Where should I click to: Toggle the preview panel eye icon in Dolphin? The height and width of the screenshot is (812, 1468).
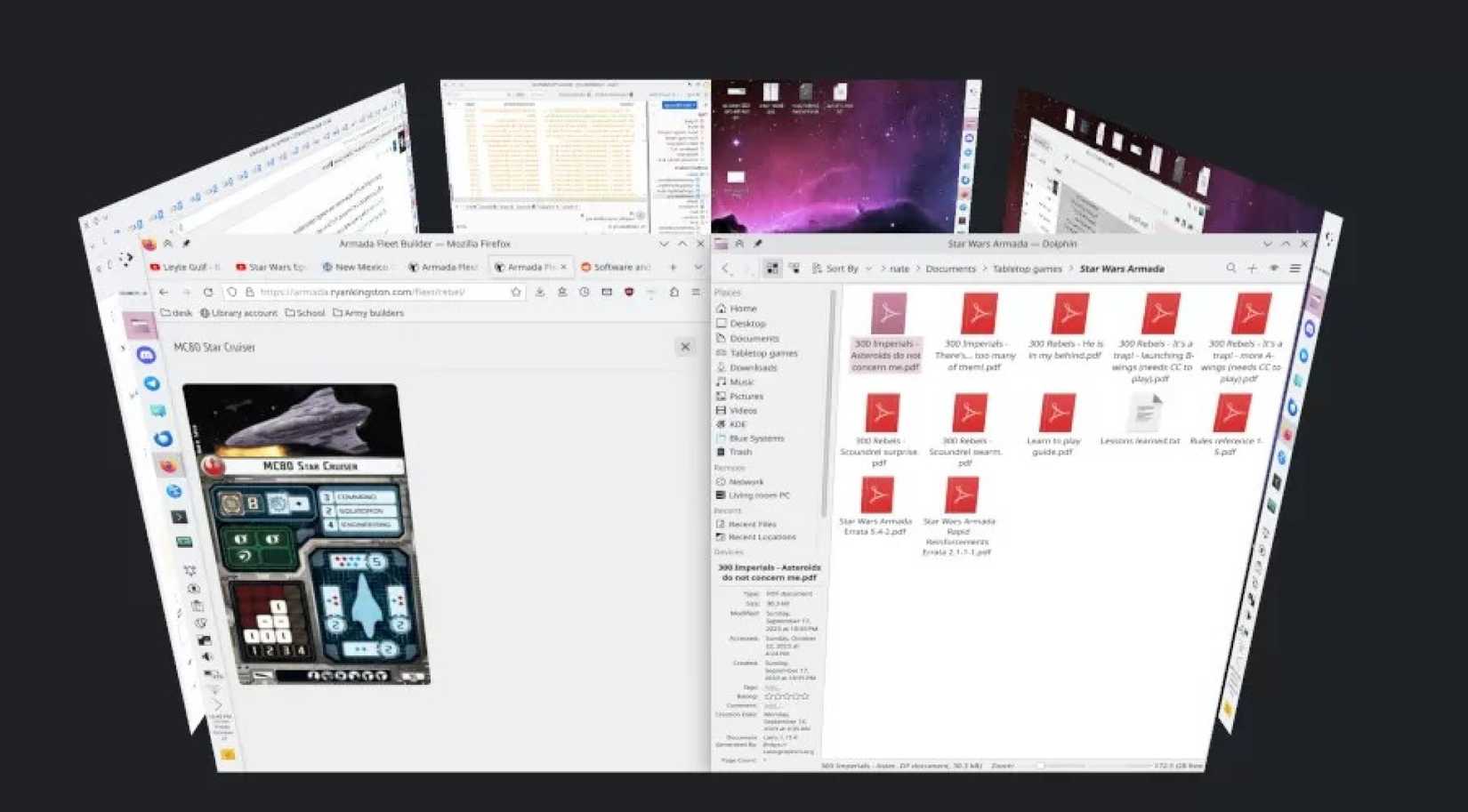click(x=1272, y=268)
